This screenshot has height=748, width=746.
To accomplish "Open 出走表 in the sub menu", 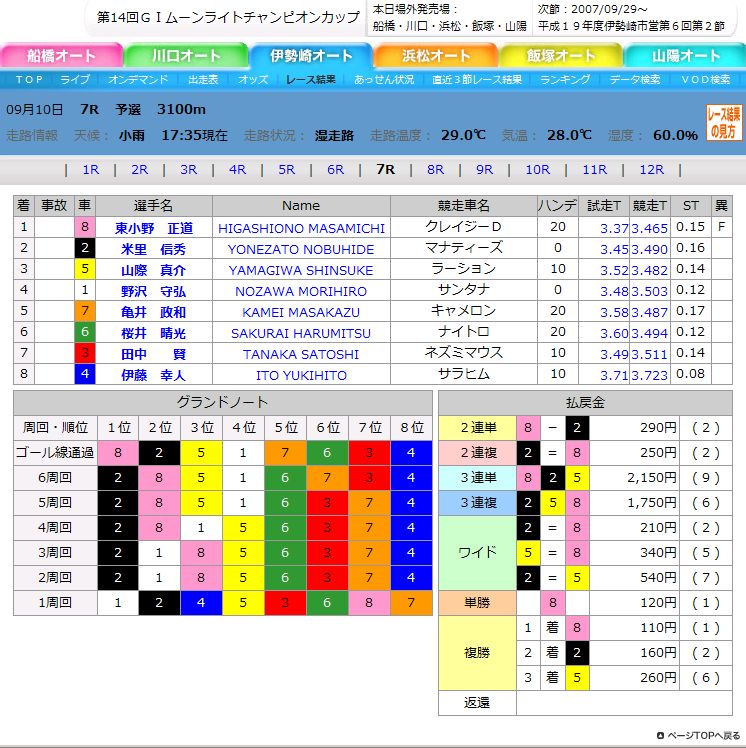I will [203, 79].
